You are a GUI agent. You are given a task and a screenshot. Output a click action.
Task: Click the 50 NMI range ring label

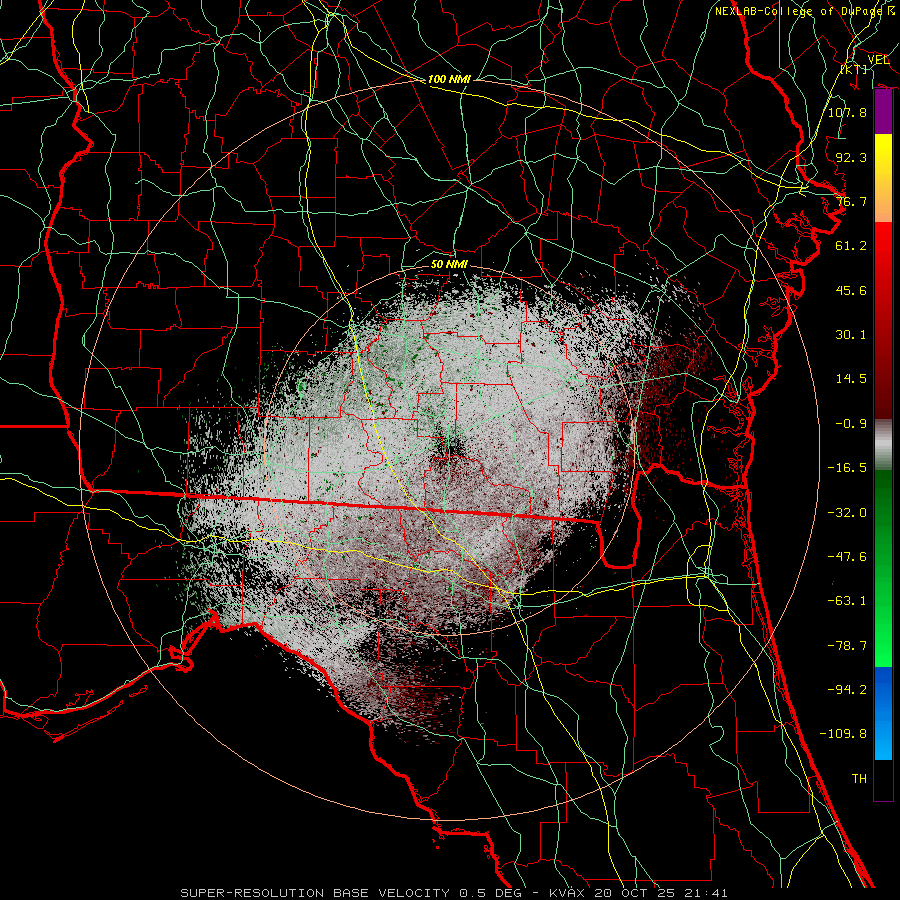coord(449,265)
